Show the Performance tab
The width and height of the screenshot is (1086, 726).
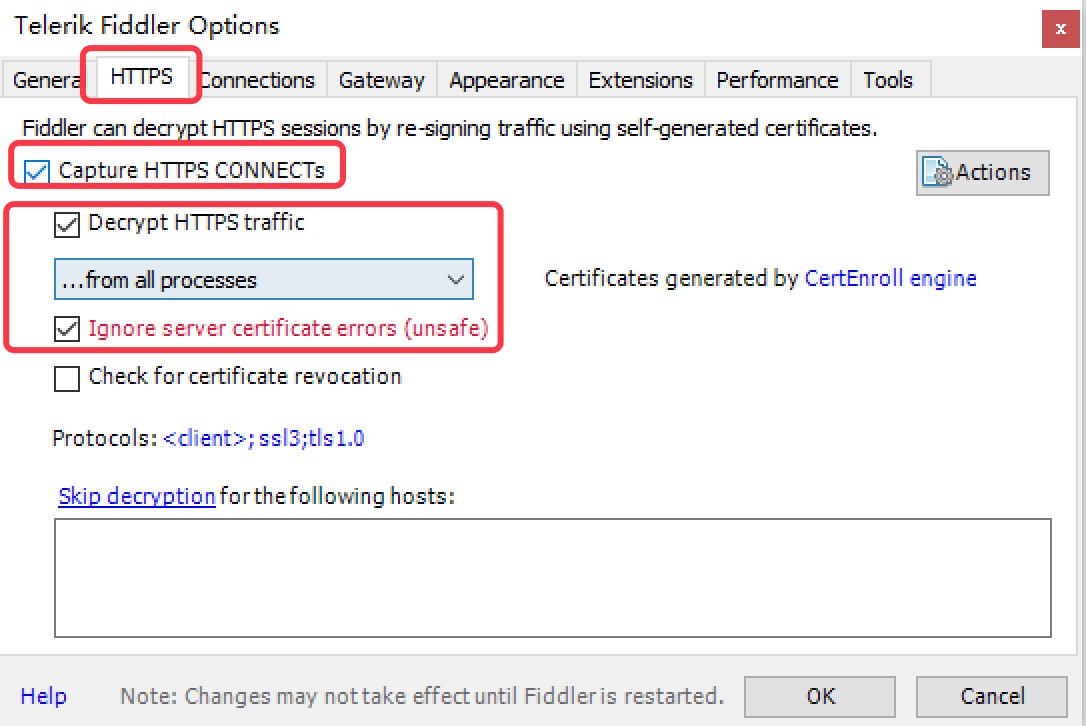click(777, 80)
